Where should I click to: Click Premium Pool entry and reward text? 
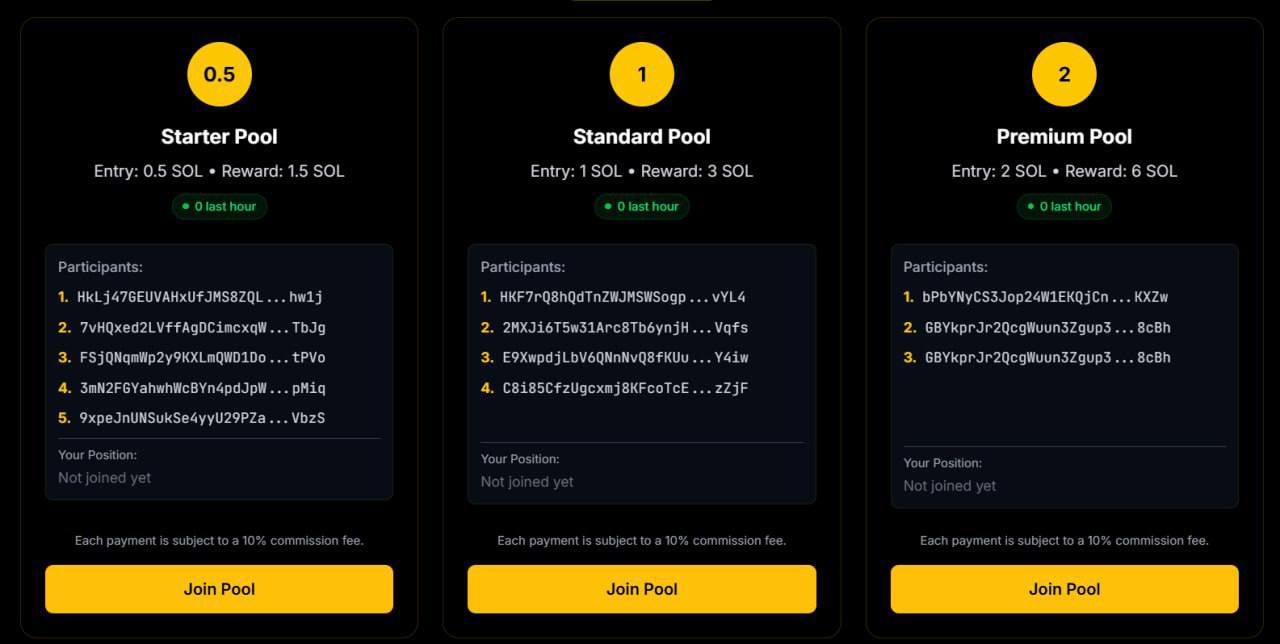coord(1064,171)
